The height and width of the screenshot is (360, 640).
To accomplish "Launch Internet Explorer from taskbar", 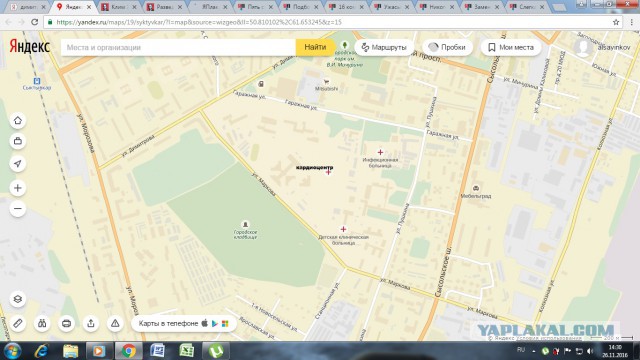I will click(41, 351).
